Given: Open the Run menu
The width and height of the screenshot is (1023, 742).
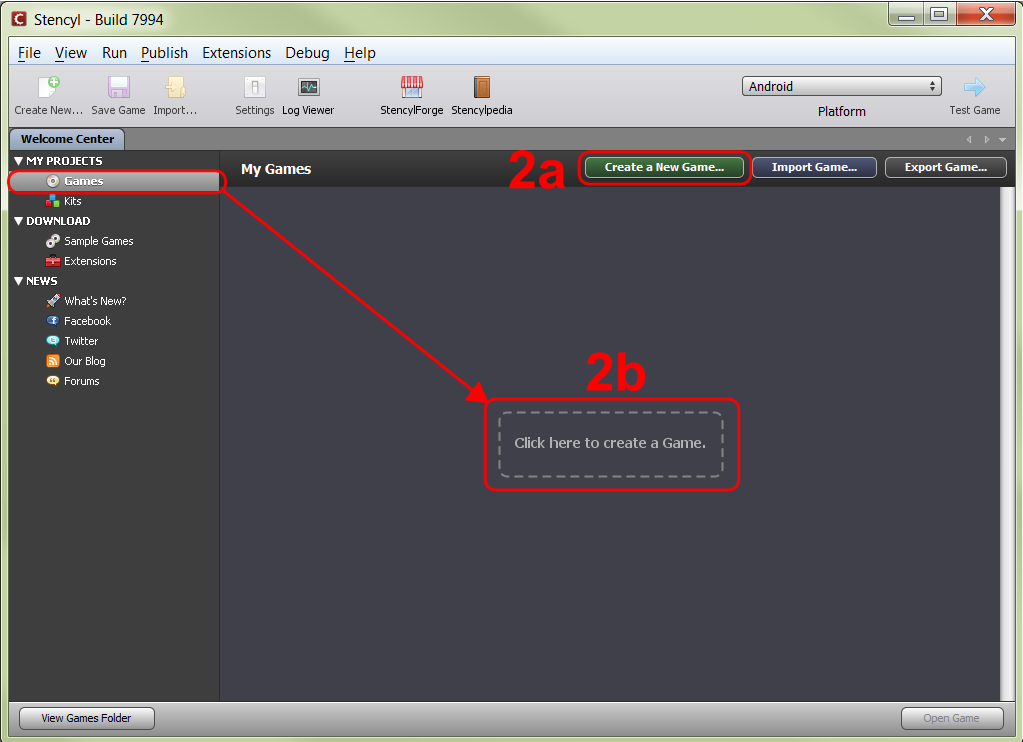Looking at the screenshot, I should coord(114,53).
